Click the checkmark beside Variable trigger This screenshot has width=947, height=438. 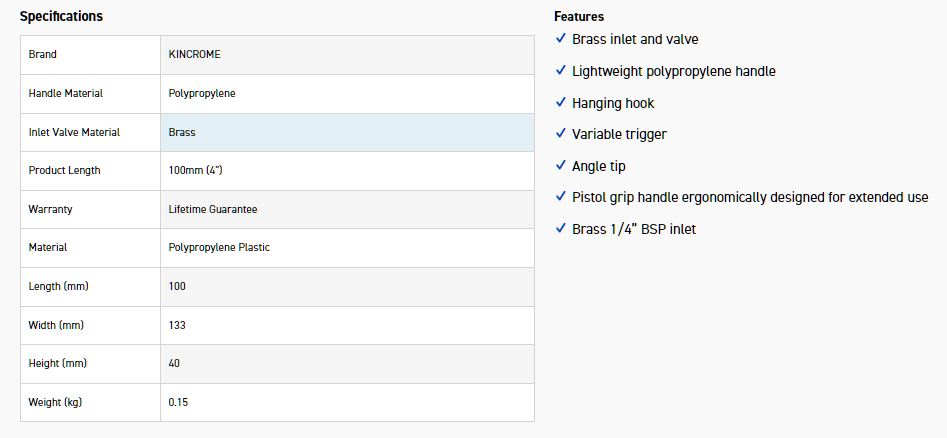point(561,134)
